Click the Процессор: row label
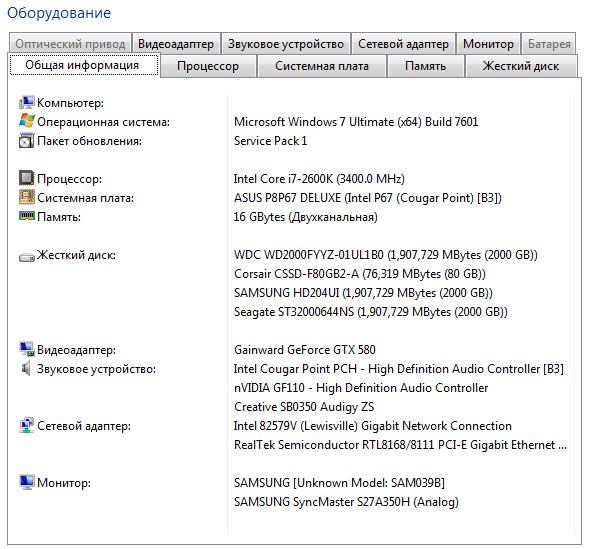Viewport: 589px width, 549px height. [x=69, y=179]
